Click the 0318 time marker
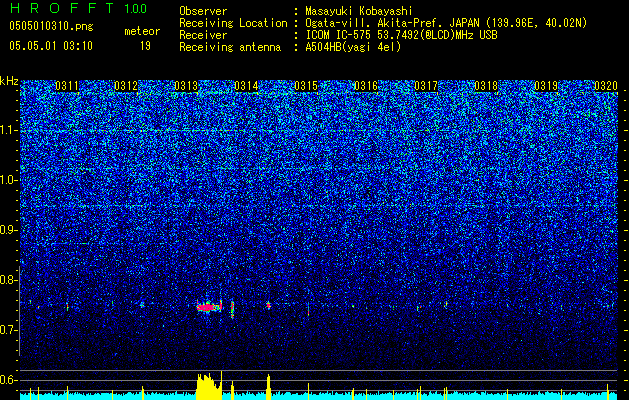The height and width of the screenshot is (400, 629). (486, 86)
